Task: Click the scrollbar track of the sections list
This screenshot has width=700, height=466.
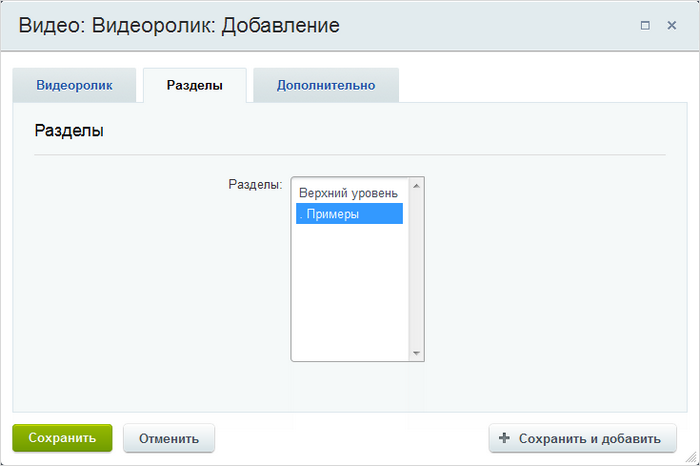Action: [416, 270]
